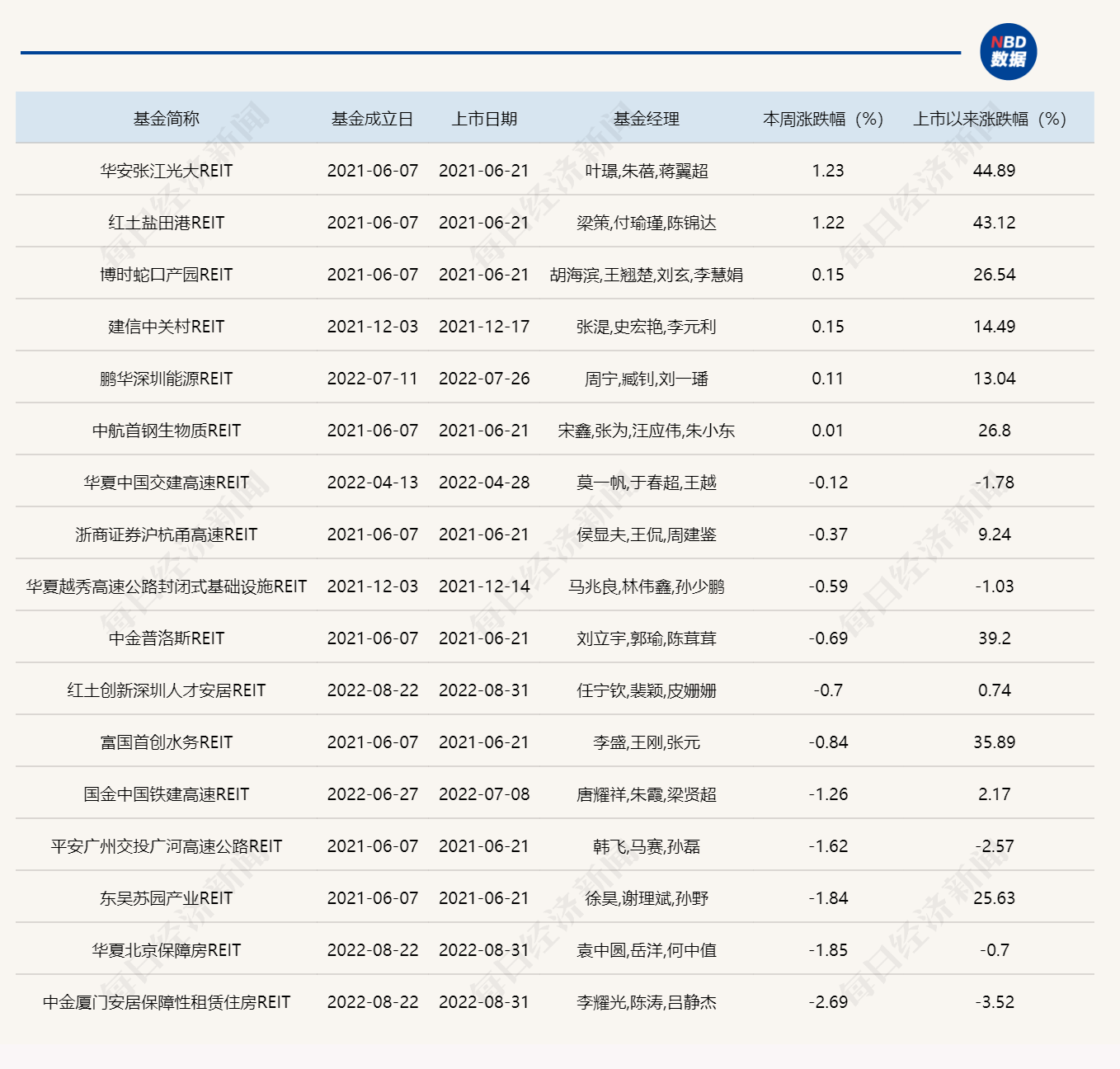Click manager cell 周宁,臧钊,刘一璠
Viewport: 1120px width, 1069px height.
(647, 379)
